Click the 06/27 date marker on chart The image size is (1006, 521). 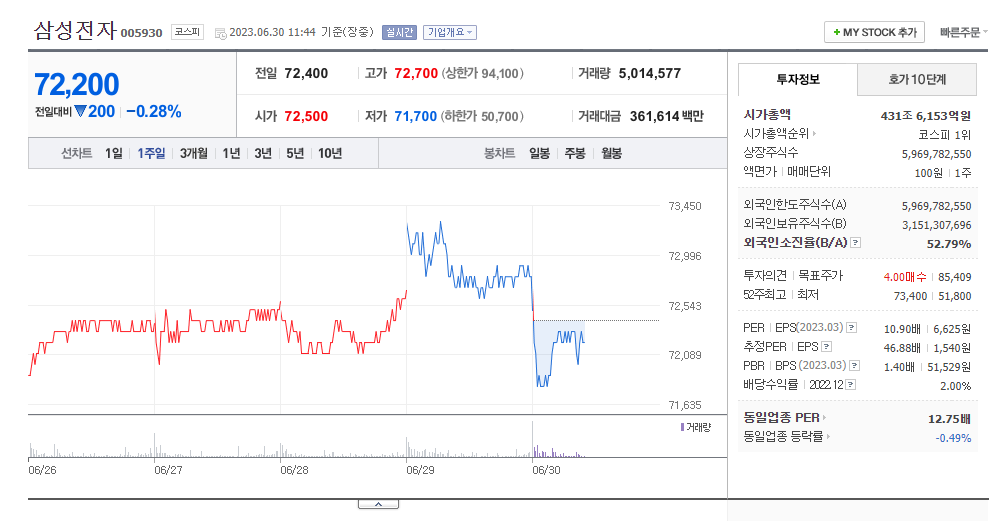tap(168, 470)
